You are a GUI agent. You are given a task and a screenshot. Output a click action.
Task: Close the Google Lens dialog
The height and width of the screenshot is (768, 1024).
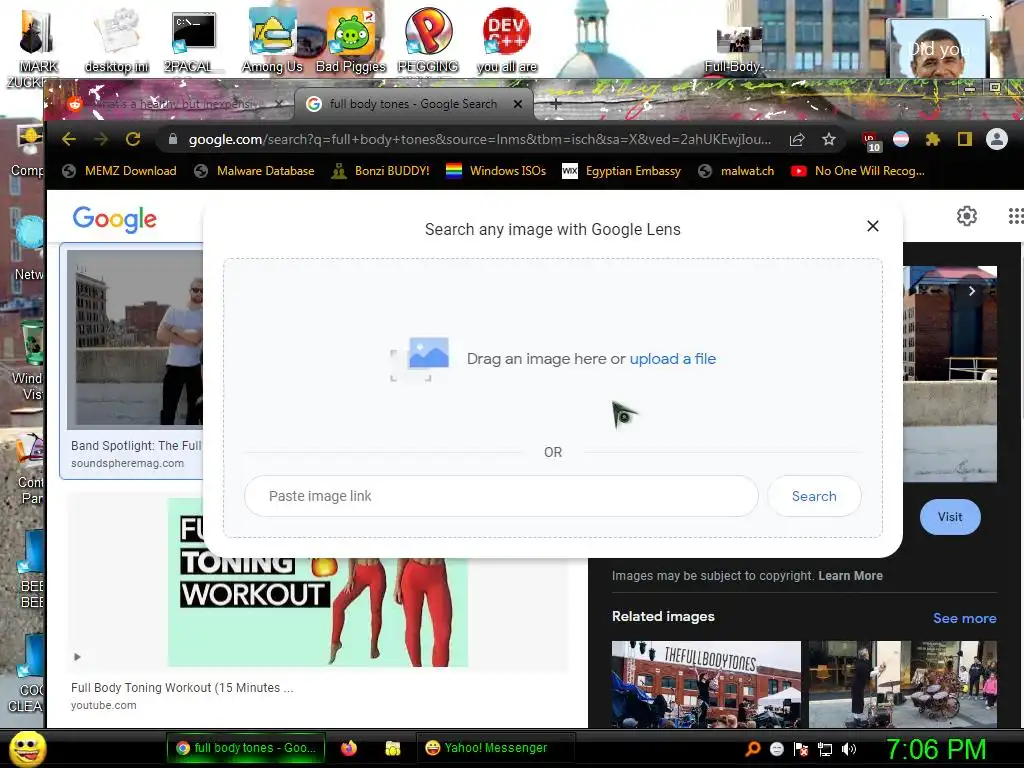coord(872,226)
